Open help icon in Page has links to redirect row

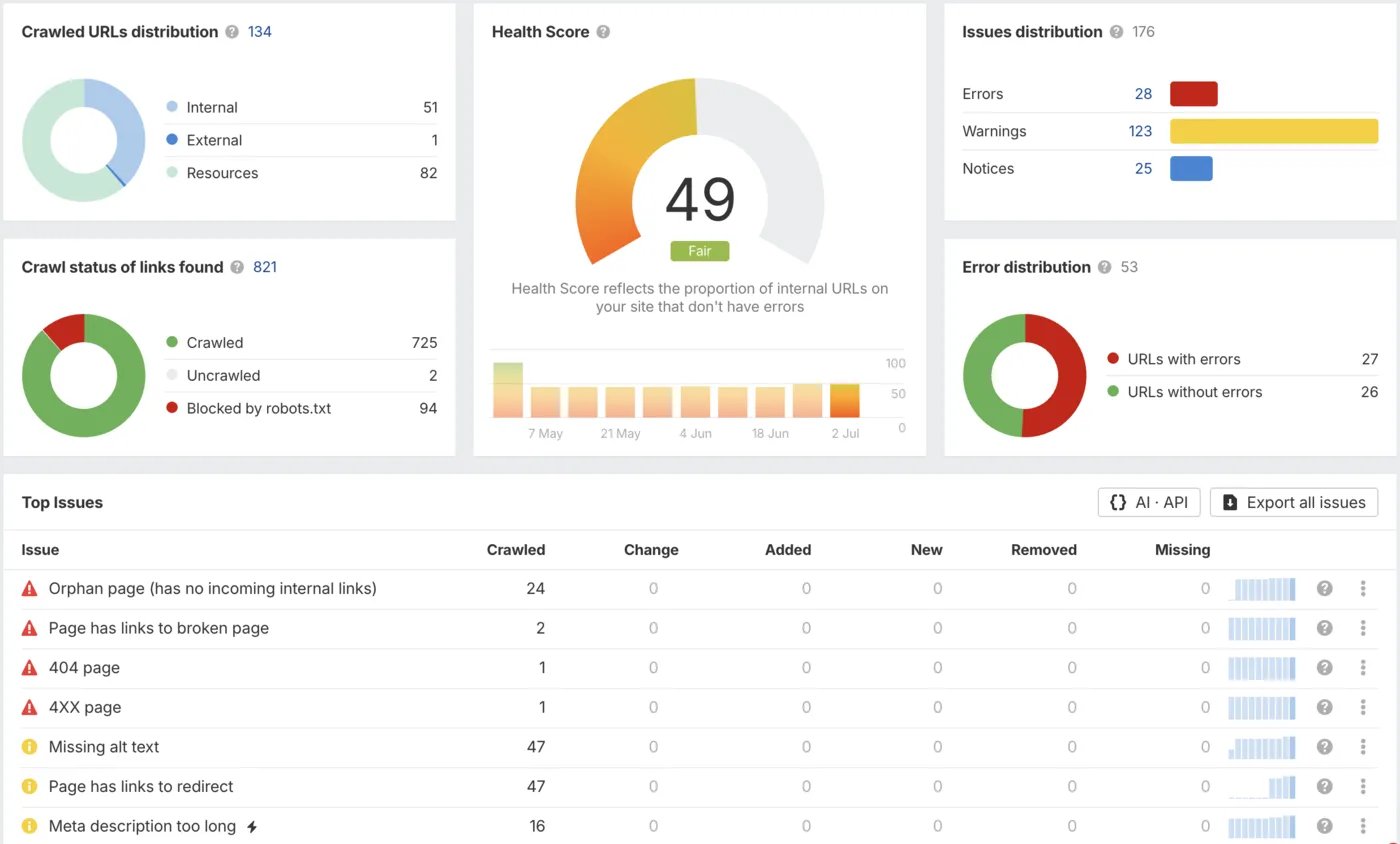pos(1325,786)
